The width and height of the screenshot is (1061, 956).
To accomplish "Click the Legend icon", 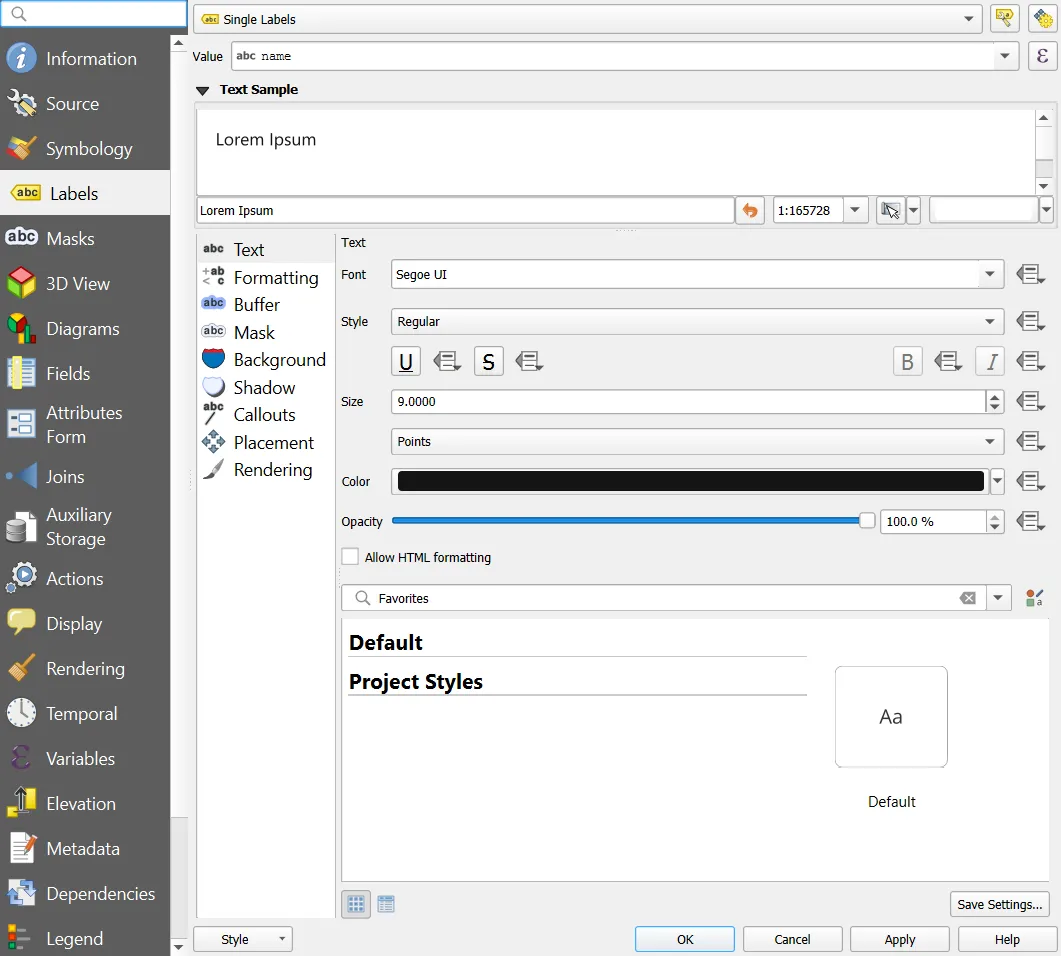I will tap(18, 938).
